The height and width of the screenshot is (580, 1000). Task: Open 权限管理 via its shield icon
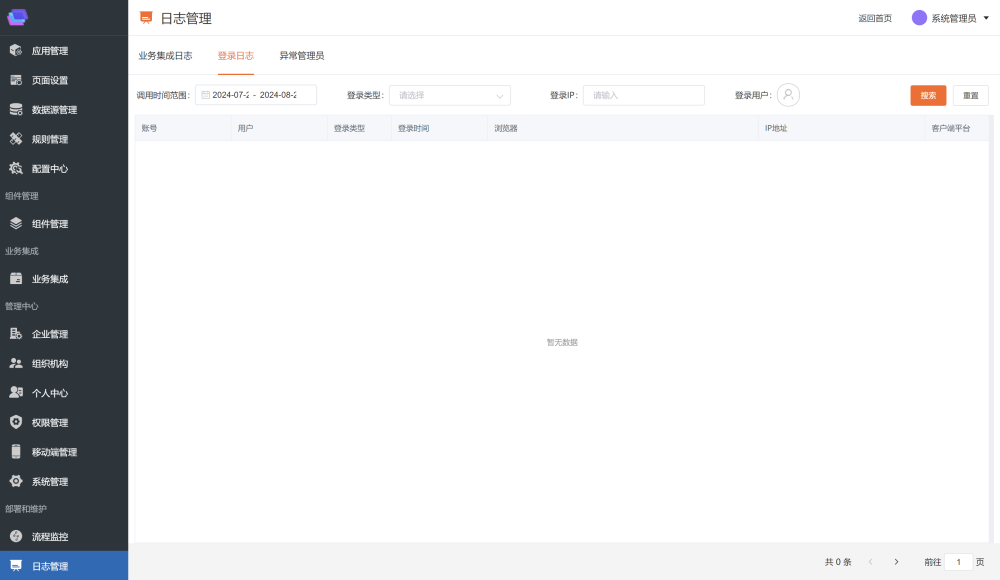[x=16, y=423]
